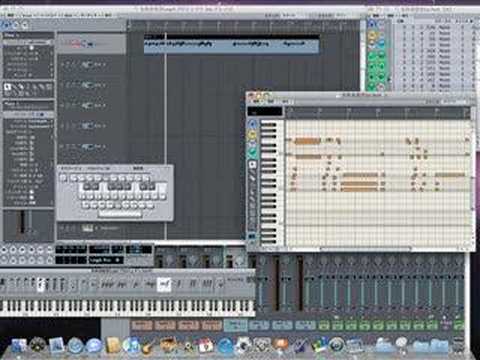Select the bottom Arrange track below the Caps Lock Keyboard

(x=92, y=229)
